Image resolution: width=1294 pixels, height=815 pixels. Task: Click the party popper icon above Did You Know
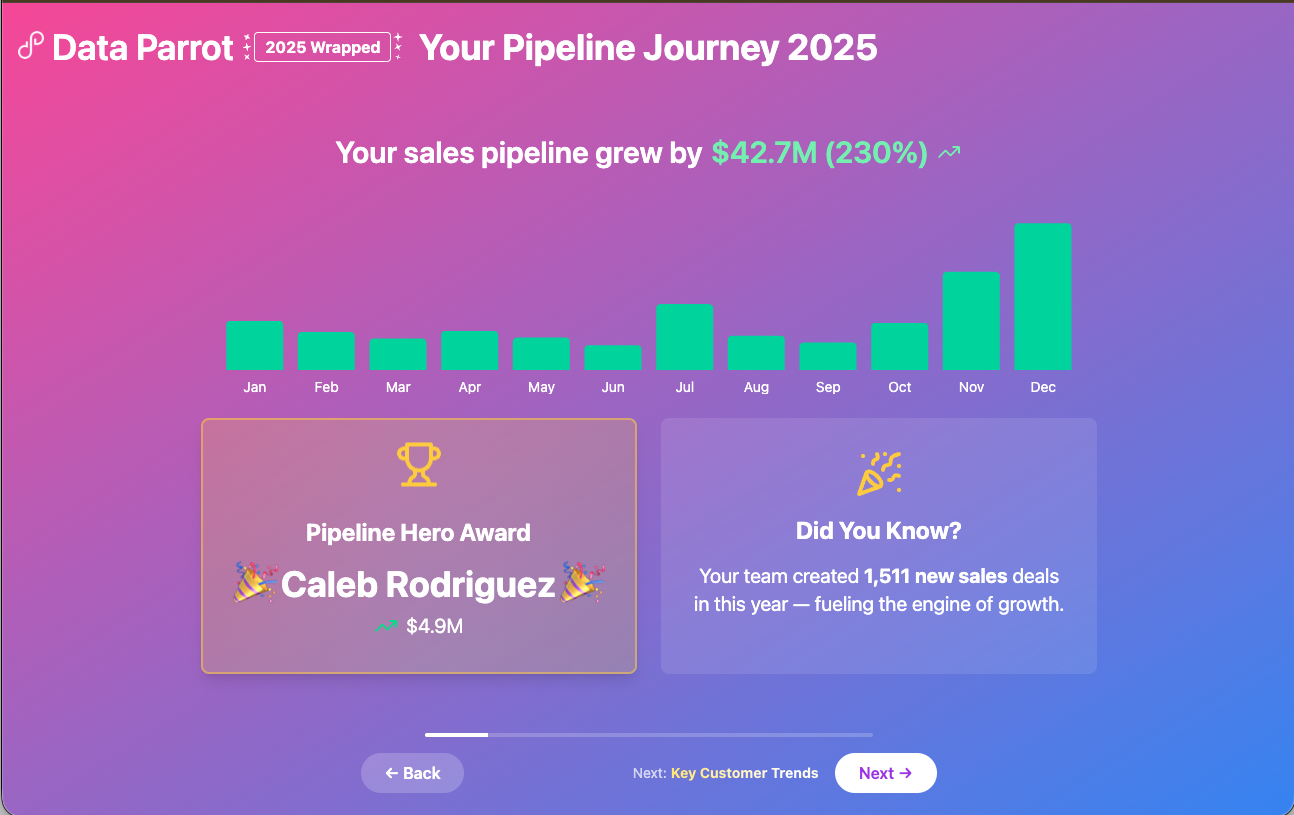pyautogui.click(x=879, y=473)
